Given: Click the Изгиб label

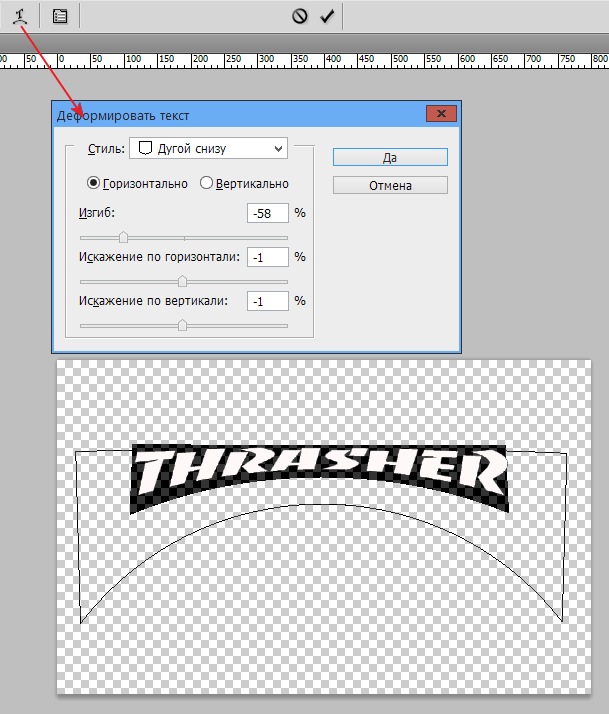Looking at the screenshot, I should 97,213.
